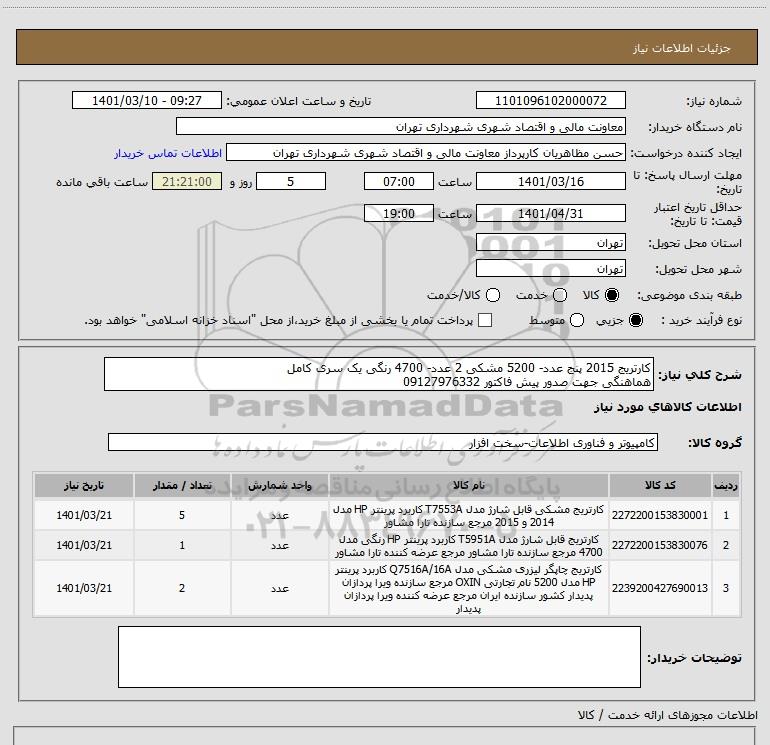The image size is (770, 745).
Task: Click the response deadline date 1401/03/16
Action: click(x=550, y=181)
